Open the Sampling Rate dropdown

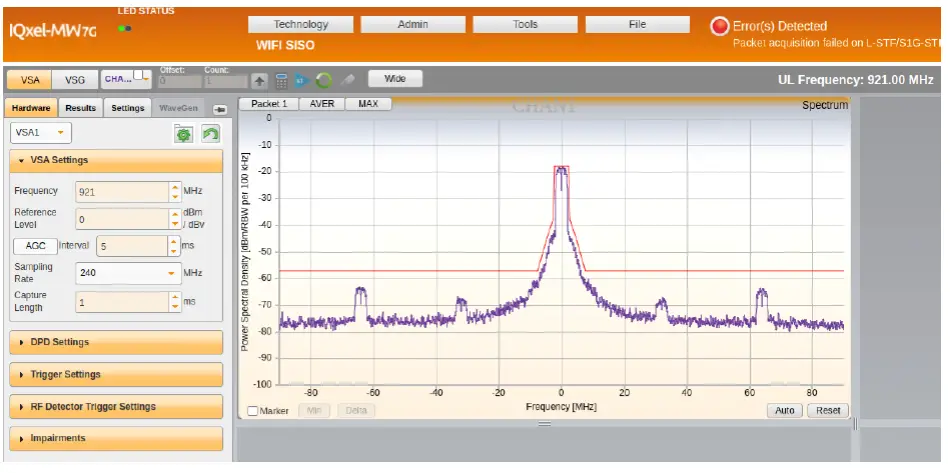click(x=128, y=273)
